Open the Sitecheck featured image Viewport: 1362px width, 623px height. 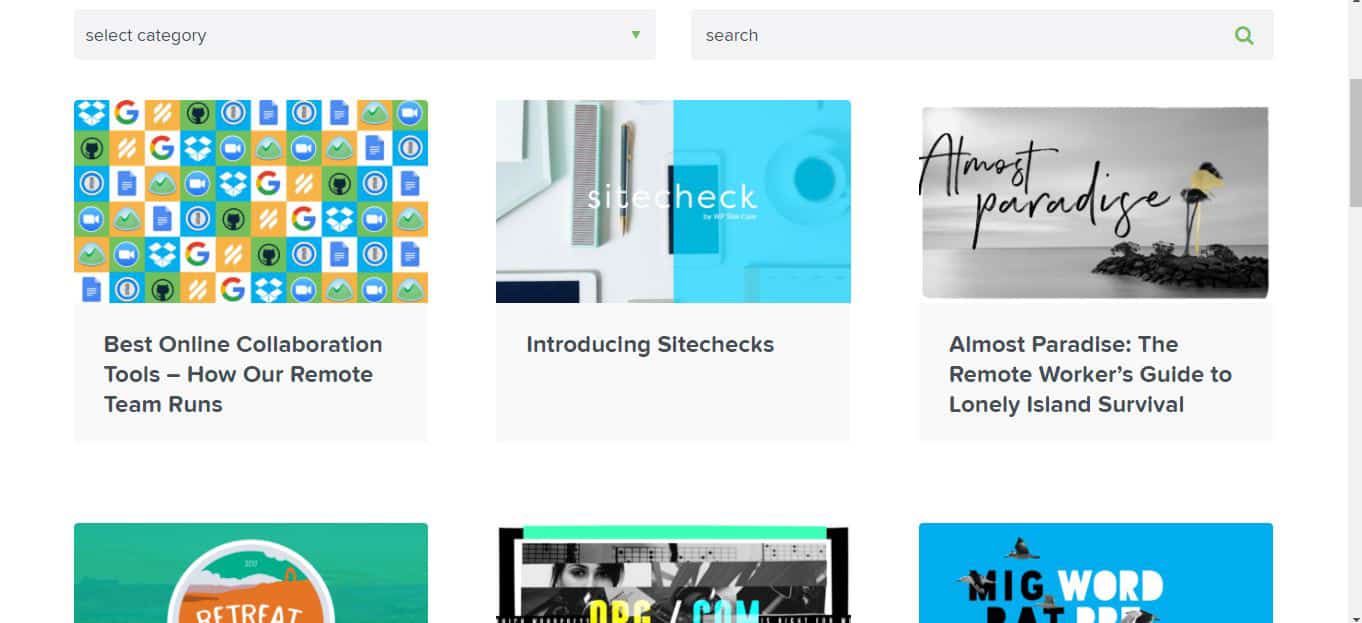673,201
